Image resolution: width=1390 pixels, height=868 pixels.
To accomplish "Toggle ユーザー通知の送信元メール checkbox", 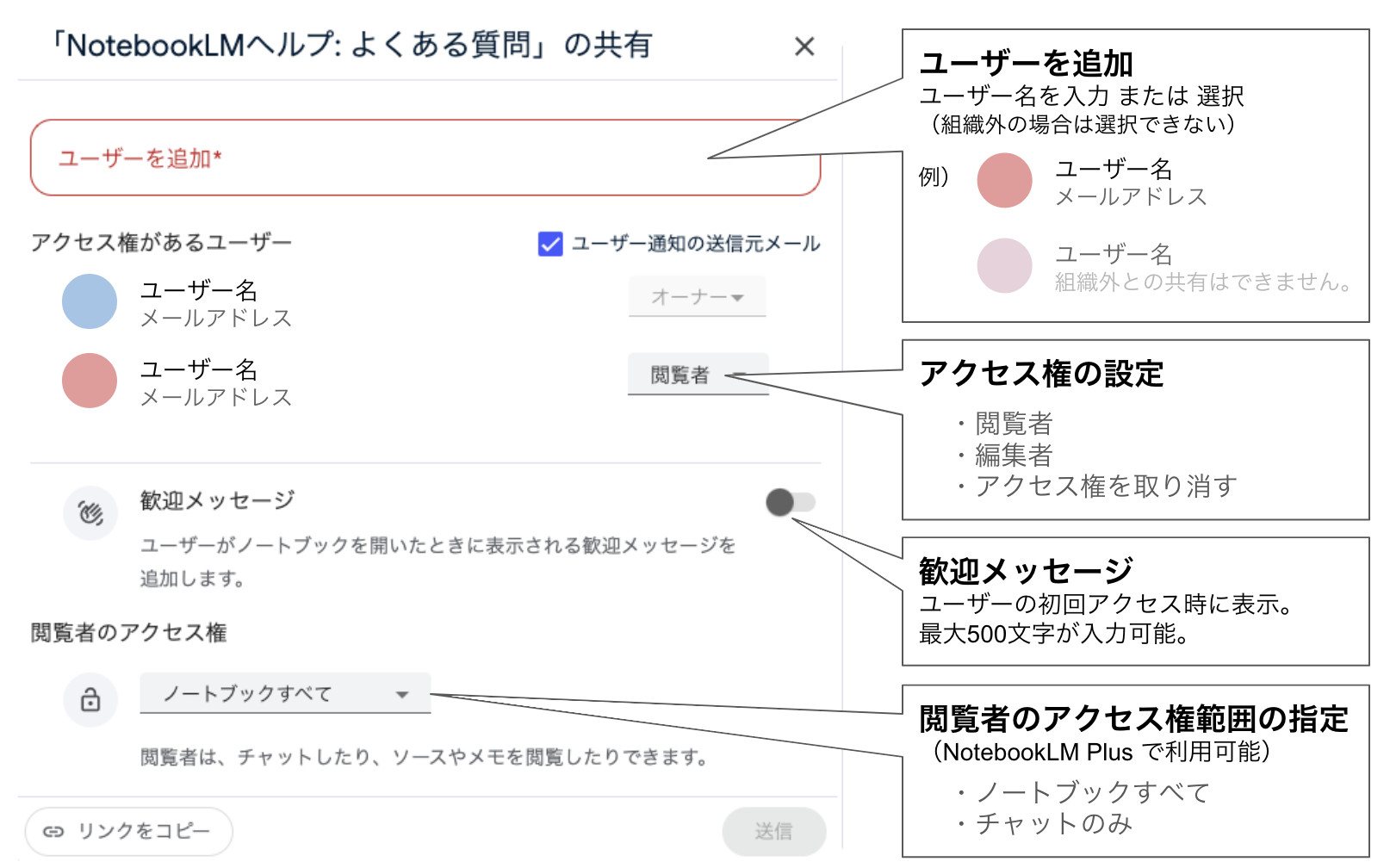I will click(x=550, y=245).
